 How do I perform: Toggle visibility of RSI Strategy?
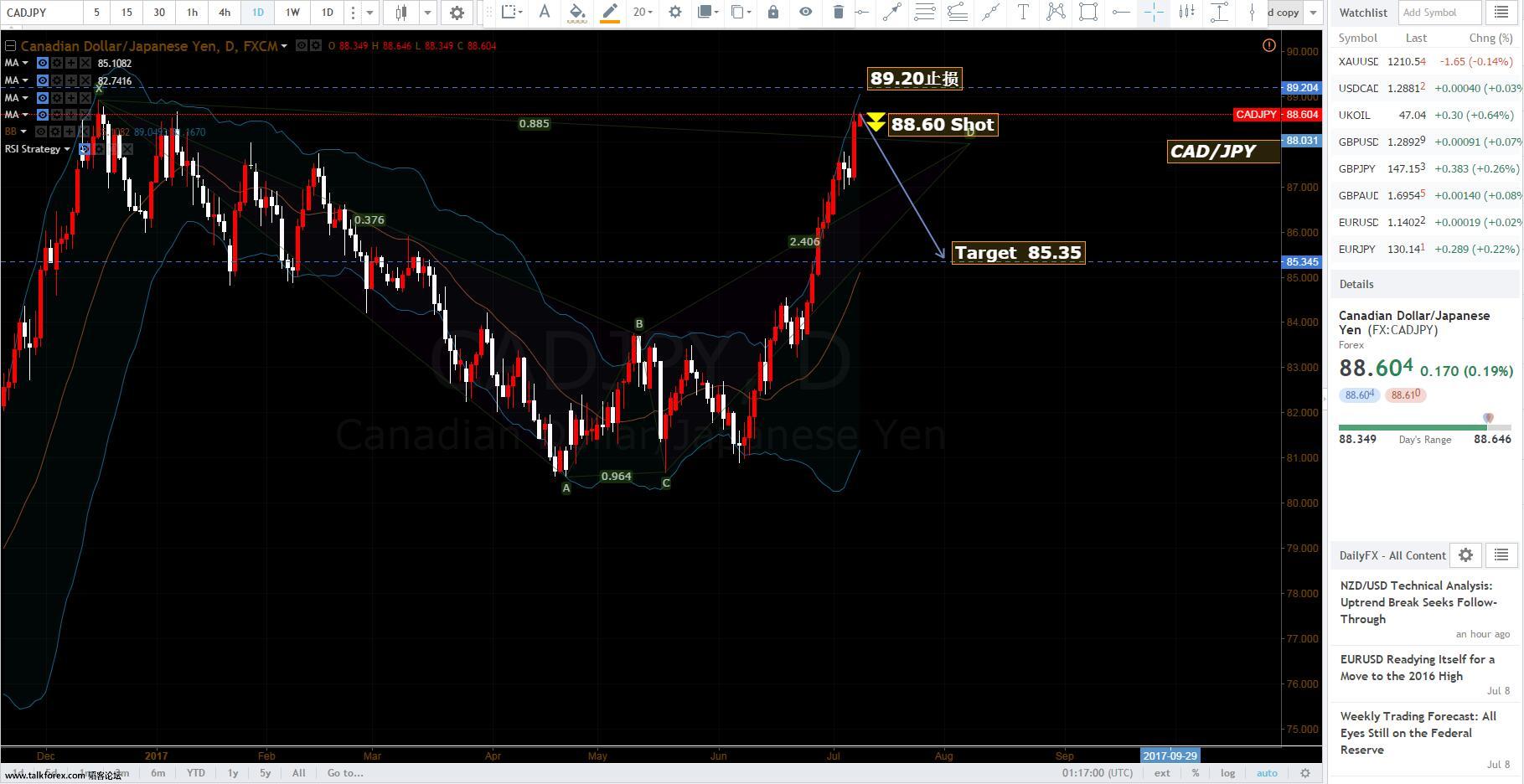[85, 149]
